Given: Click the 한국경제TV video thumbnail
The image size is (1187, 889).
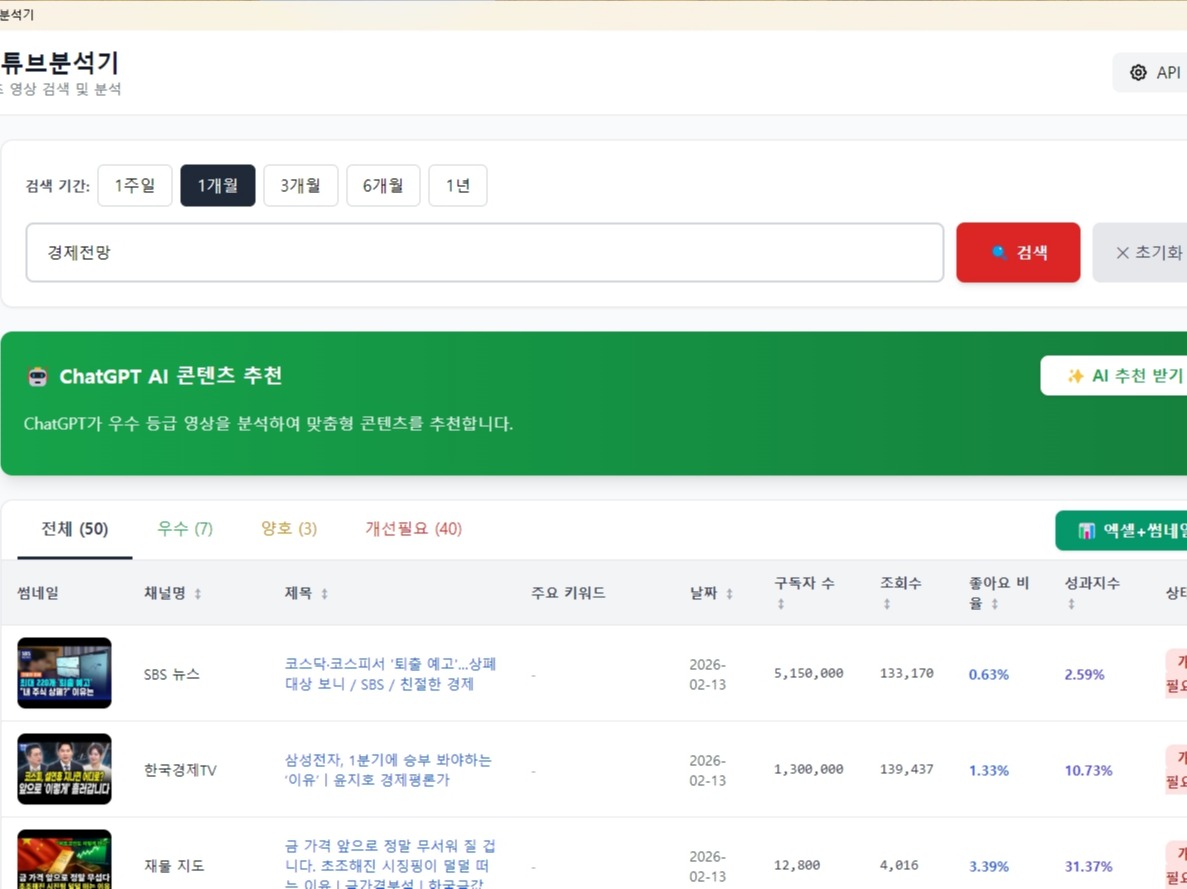Looking at the screenshot, I should click(x=64, y=769).
